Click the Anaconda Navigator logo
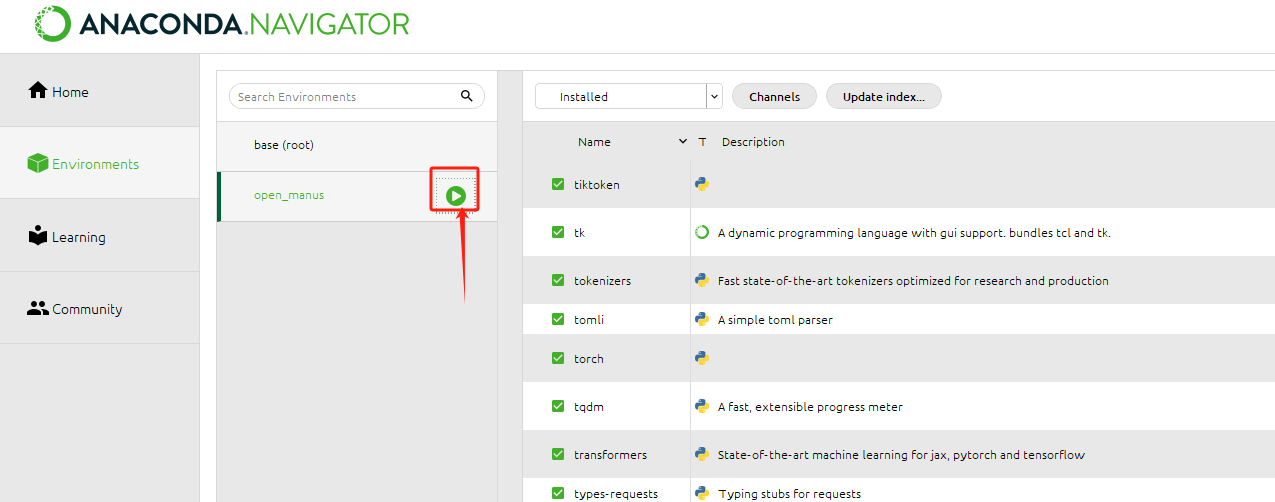This screenshot has height=502, width=1275. coord(222,23)
